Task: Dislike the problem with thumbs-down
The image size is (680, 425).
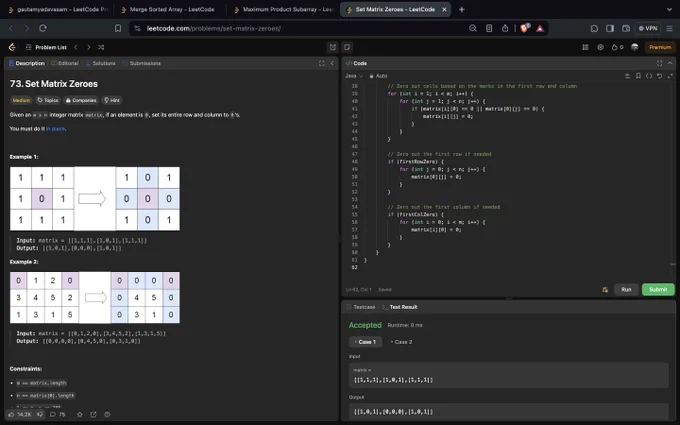Action: [39, 415]
